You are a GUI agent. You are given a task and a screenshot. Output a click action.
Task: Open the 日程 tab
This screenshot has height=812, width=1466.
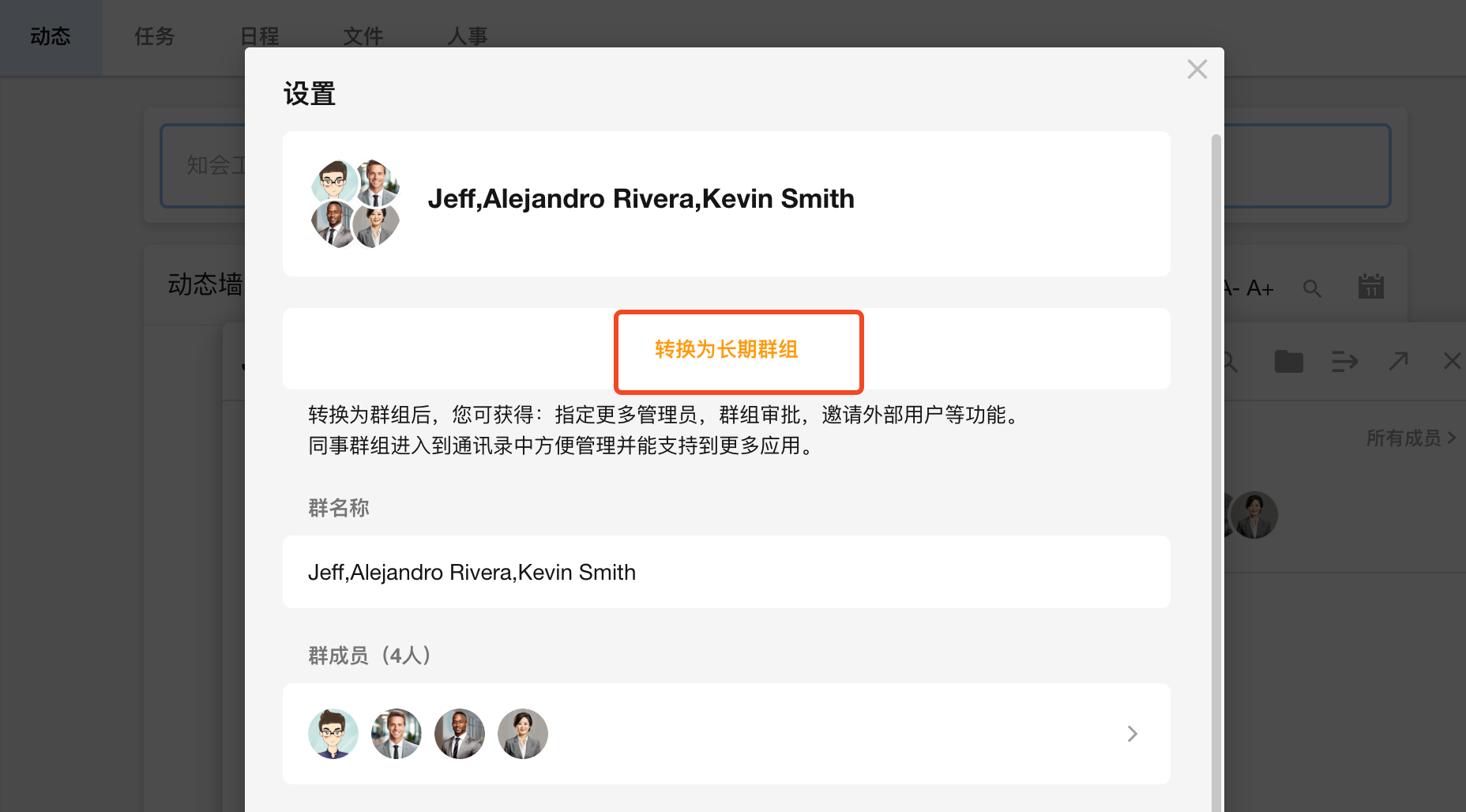[x=259, y=36]
